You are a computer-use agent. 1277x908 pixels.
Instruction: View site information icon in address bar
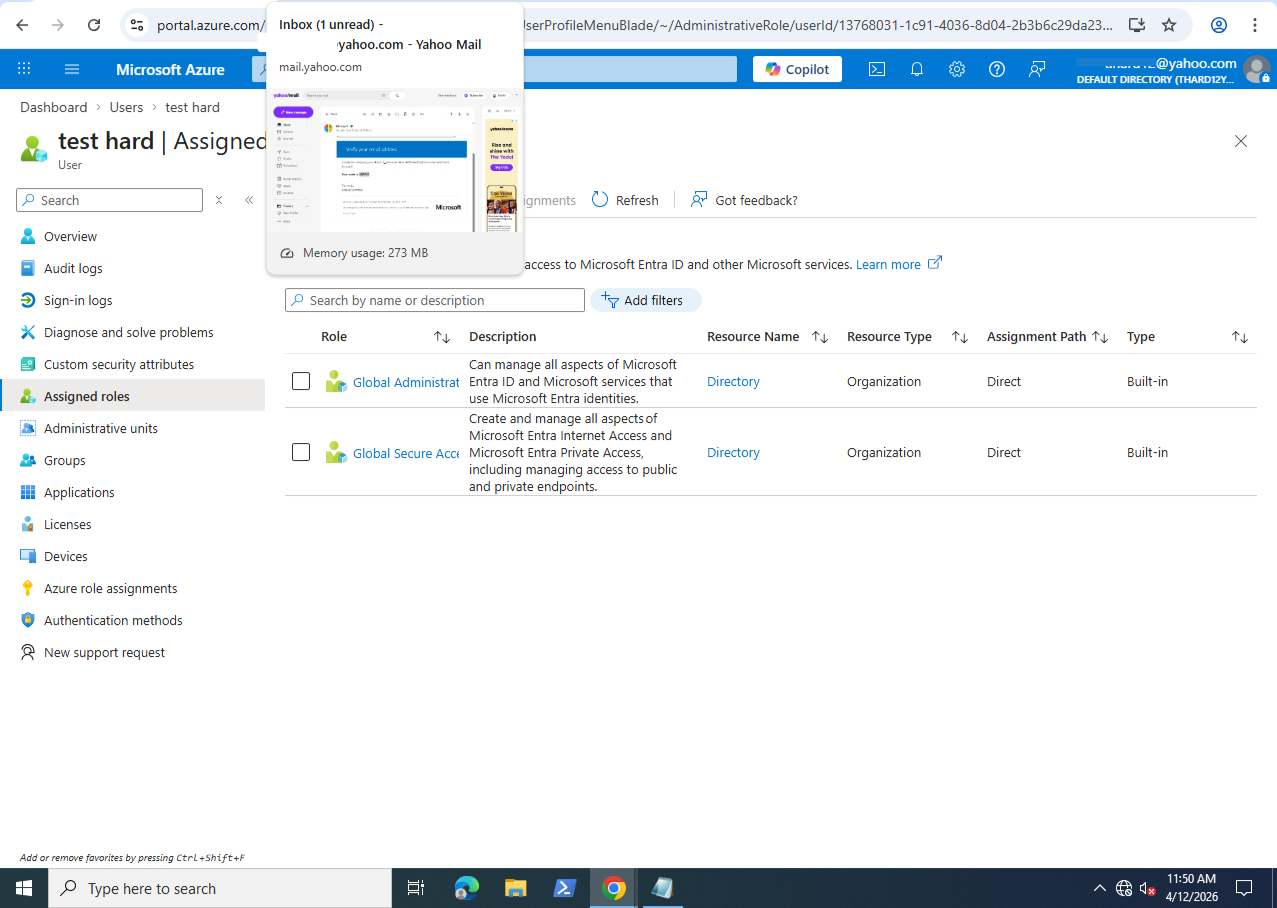(138, 25)
